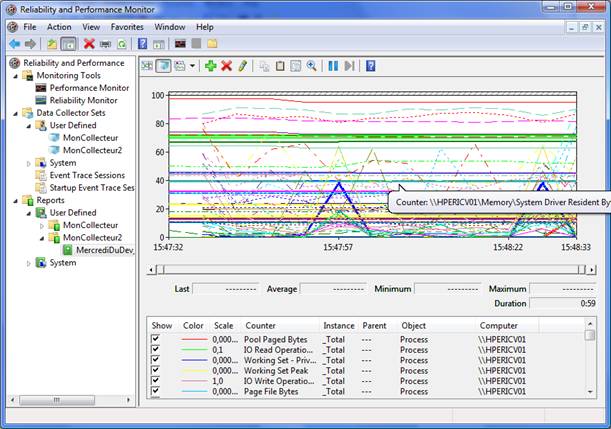Open the File menu
This screenshot has width=611, height=429.
pyautogui.click(x=30, y=27)
